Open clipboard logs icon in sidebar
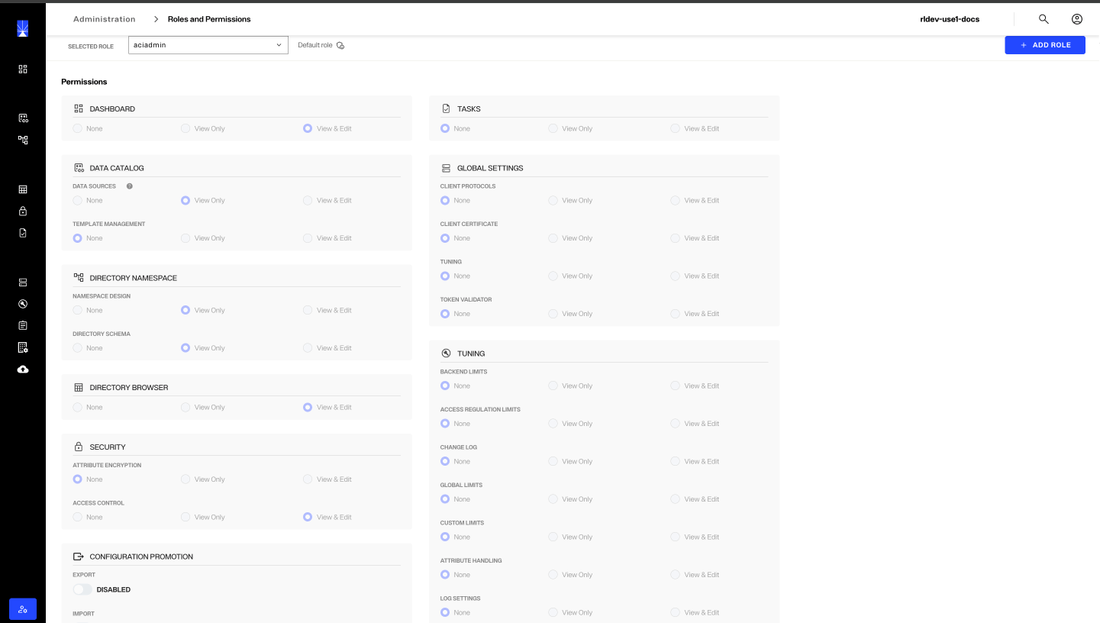This screenshot has height=623, width=1100. click(22, 326)
